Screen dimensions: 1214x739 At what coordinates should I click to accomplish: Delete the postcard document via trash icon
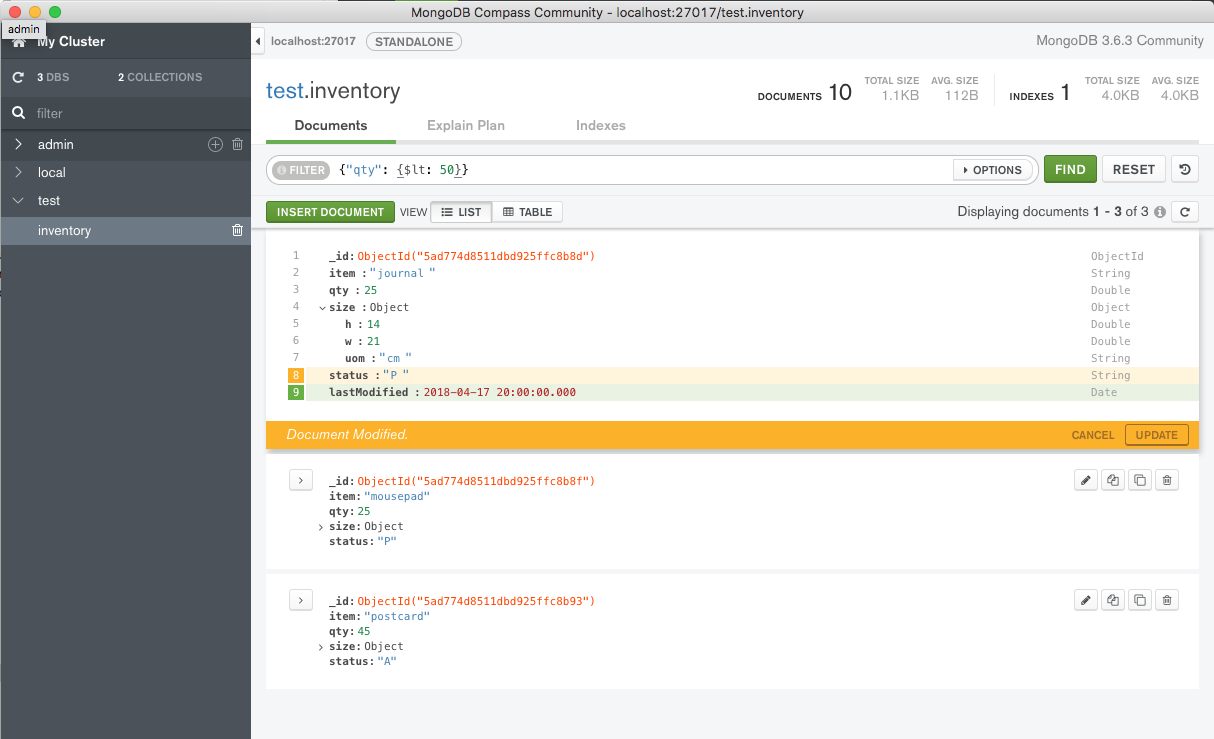[1167, 599]
